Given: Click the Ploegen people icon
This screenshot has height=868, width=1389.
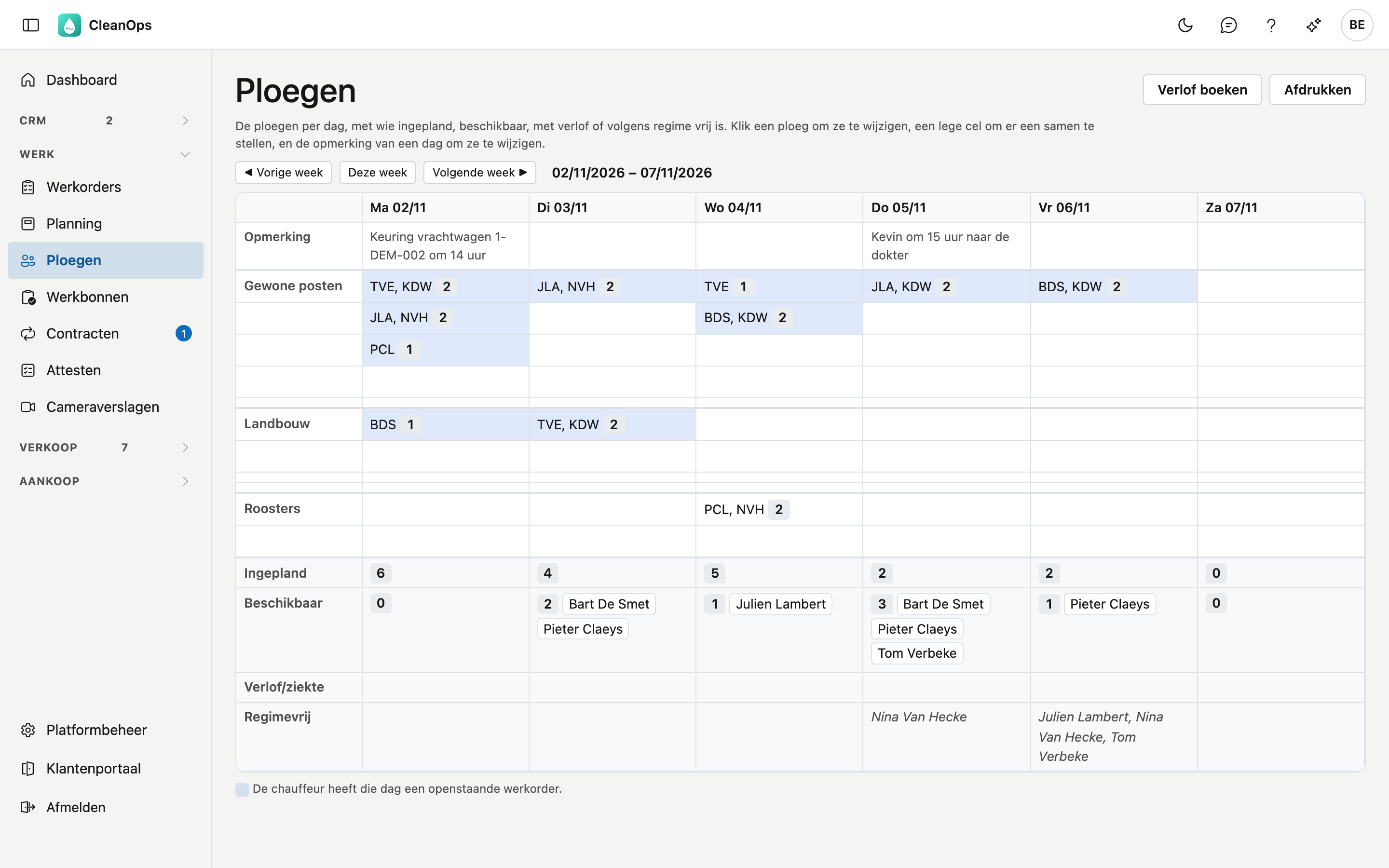Looking at the screenshot, I should 28,260.
